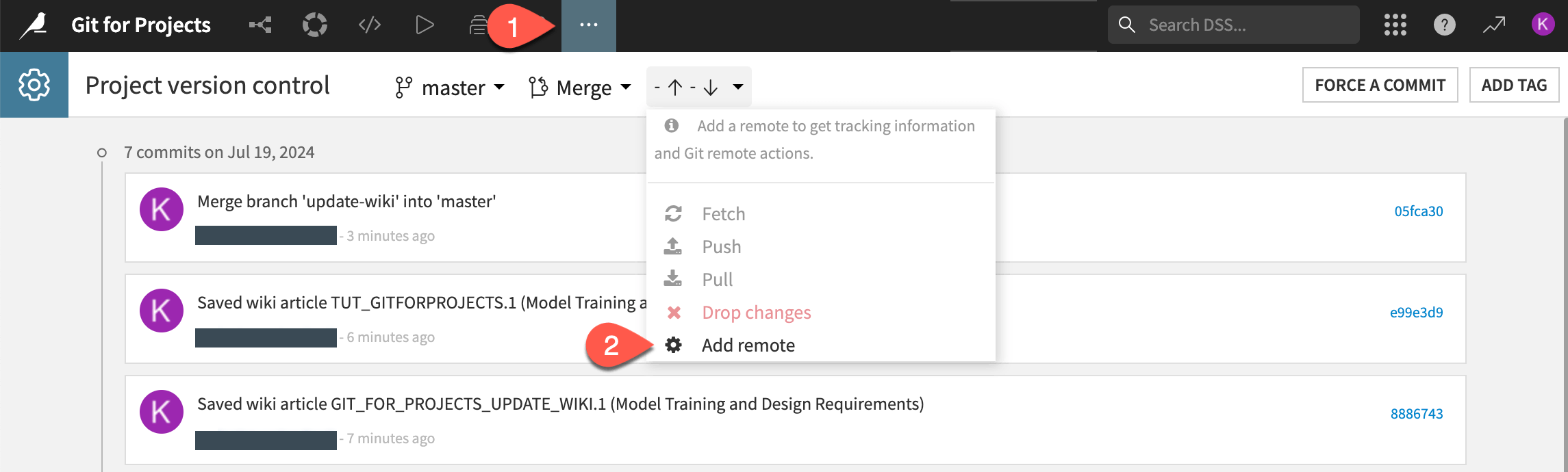Open the Jobs play icon
The image size is (1568, 472).
pos(425,25)
